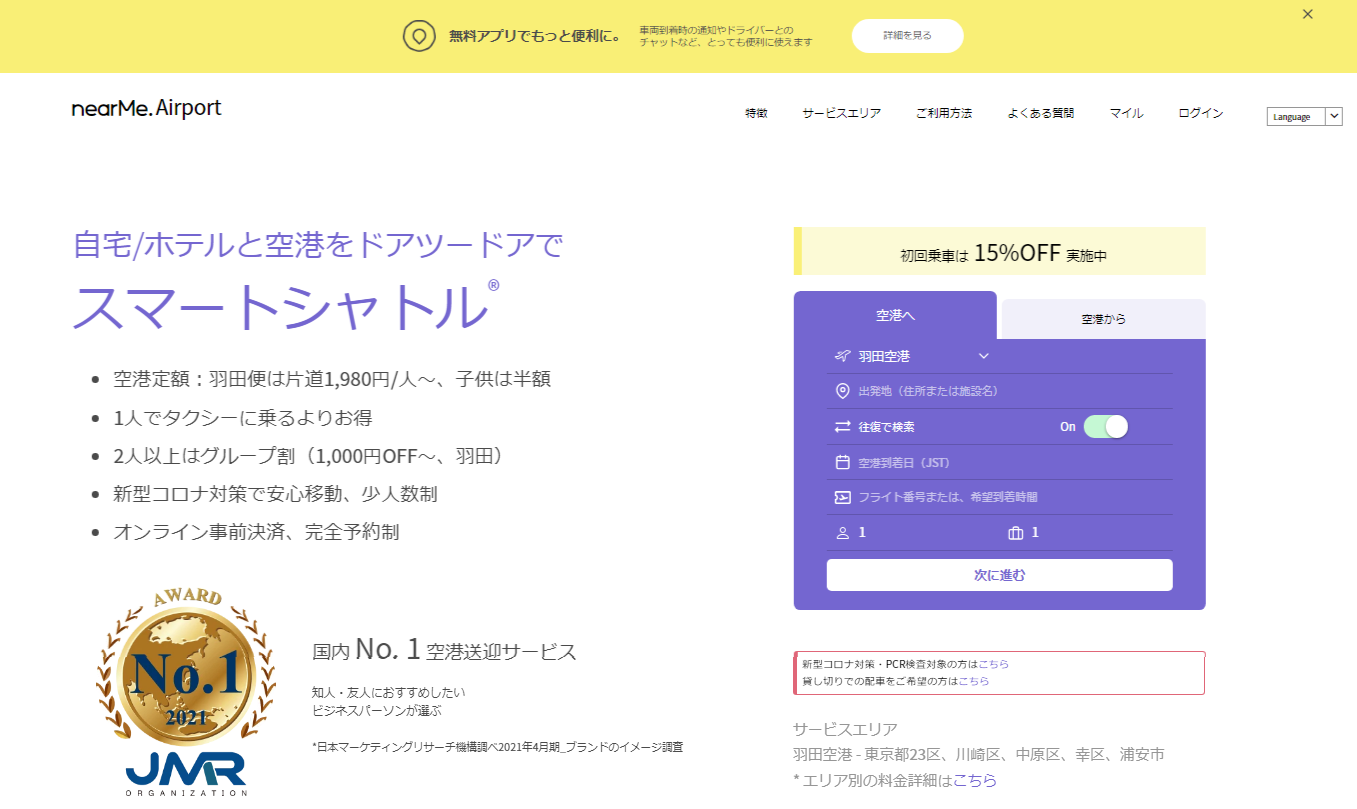Click the 空港定額 bullet line
This screenshot has width=1357, height=809.
[x=332, y=379]
